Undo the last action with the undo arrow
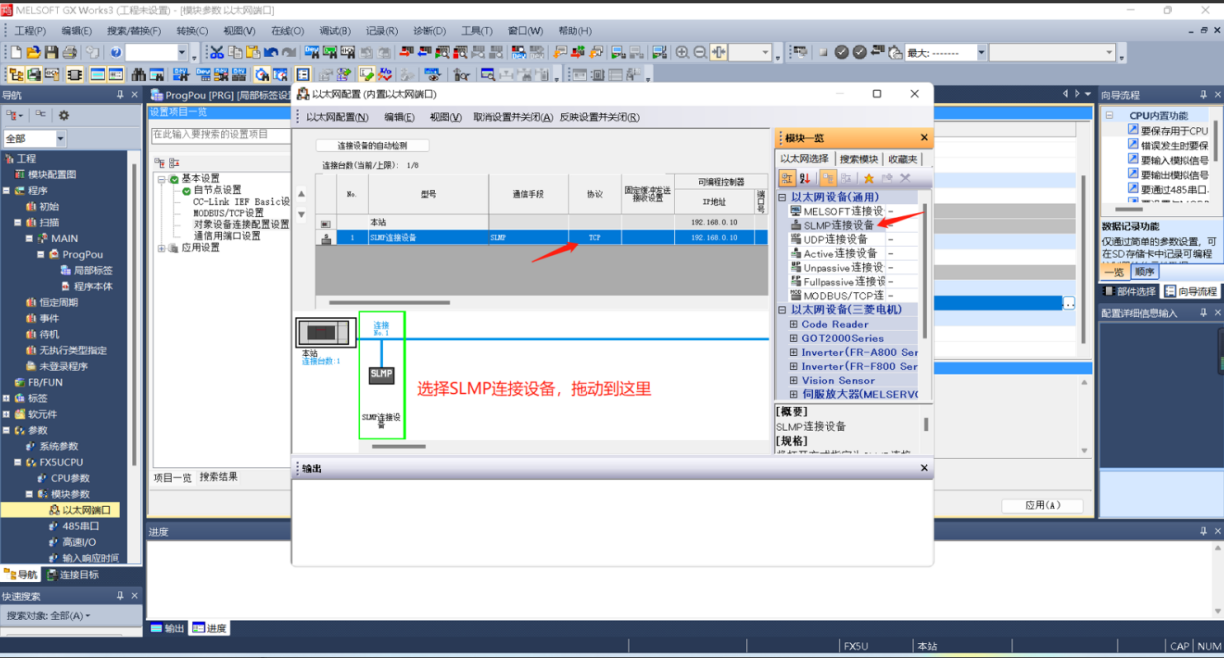This screenshot has height=659, width=1225. point(272,52)
